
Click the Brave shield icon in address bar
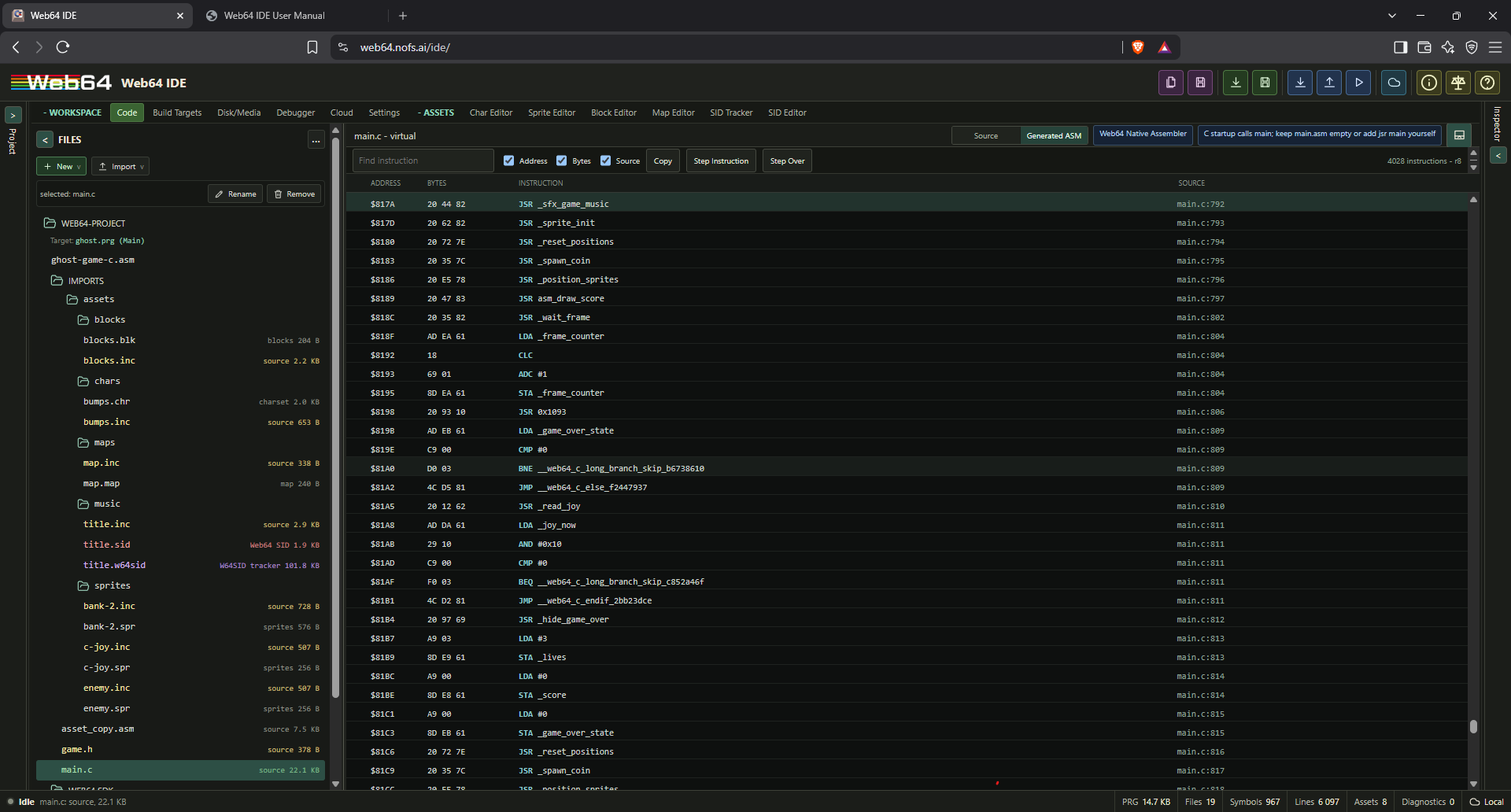click(x=1137, y=47)
